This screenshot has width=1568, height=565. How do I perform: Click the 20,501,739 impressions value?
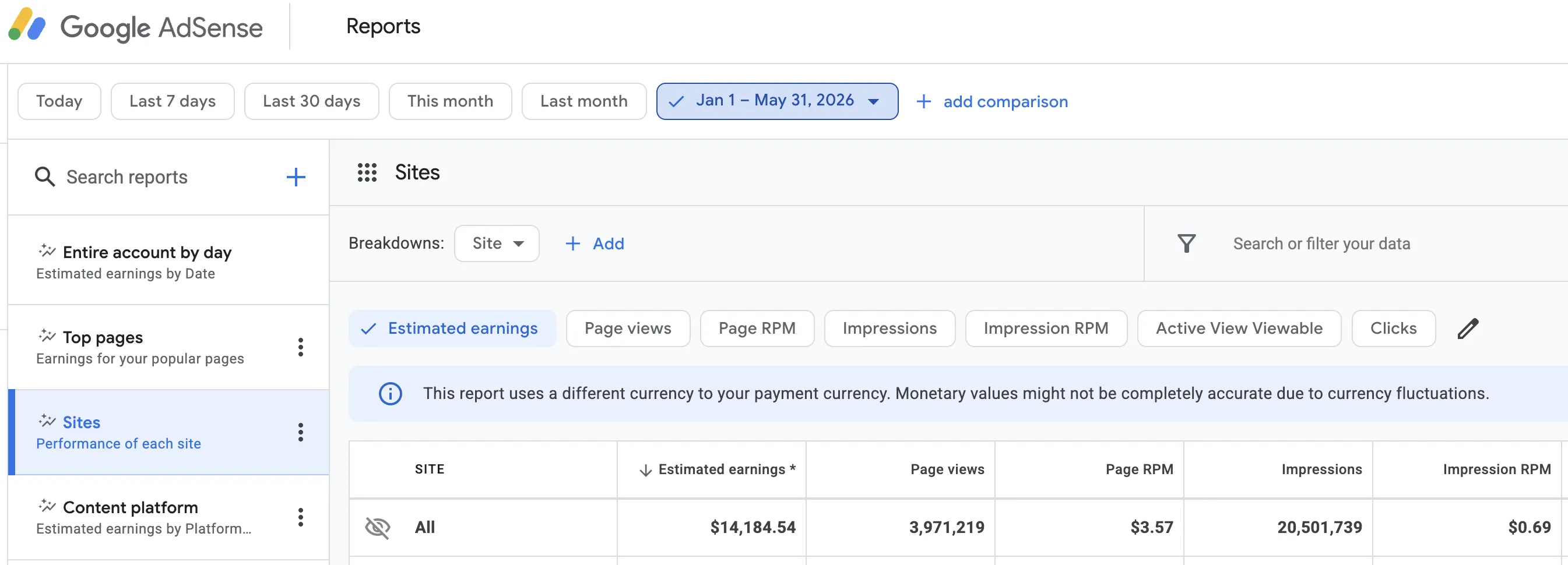point(1319,527)
